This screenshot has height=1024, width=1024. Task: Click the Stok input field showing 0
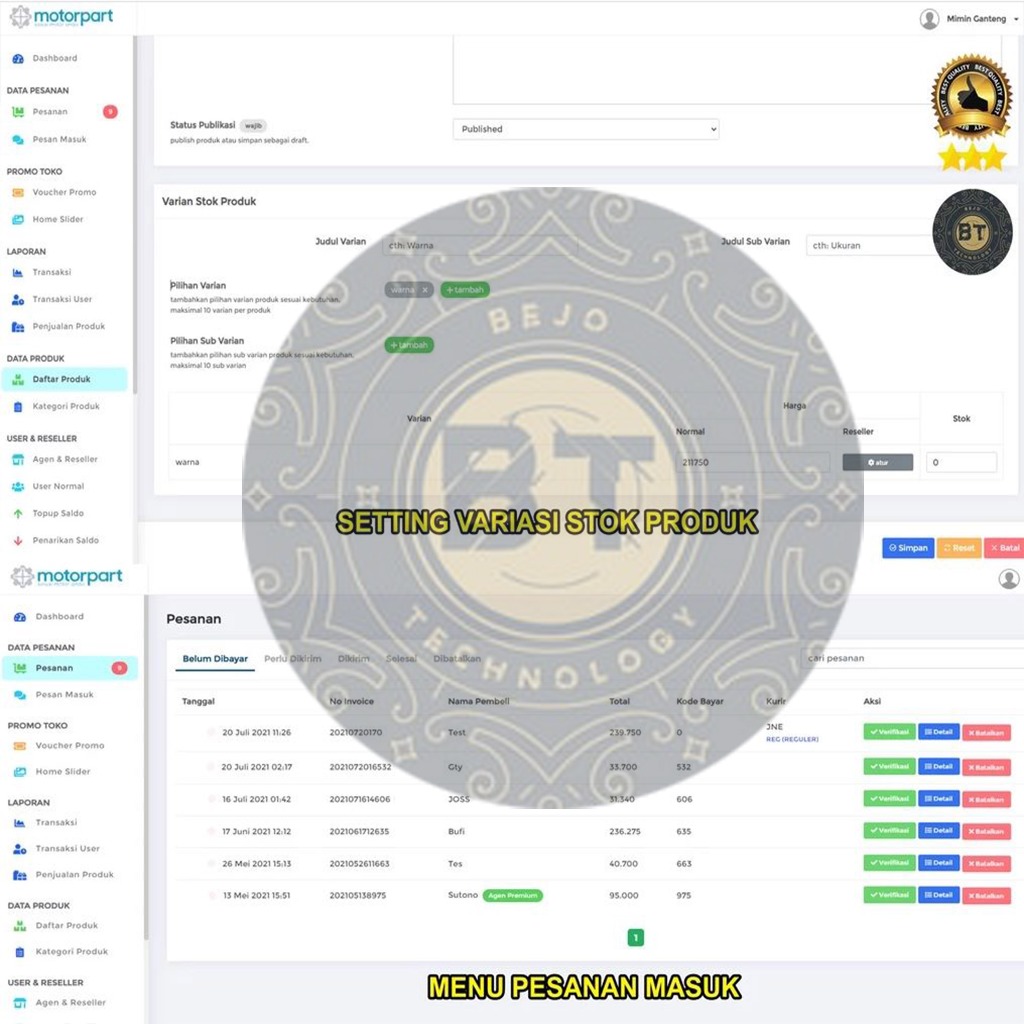(x=961, y=462)
